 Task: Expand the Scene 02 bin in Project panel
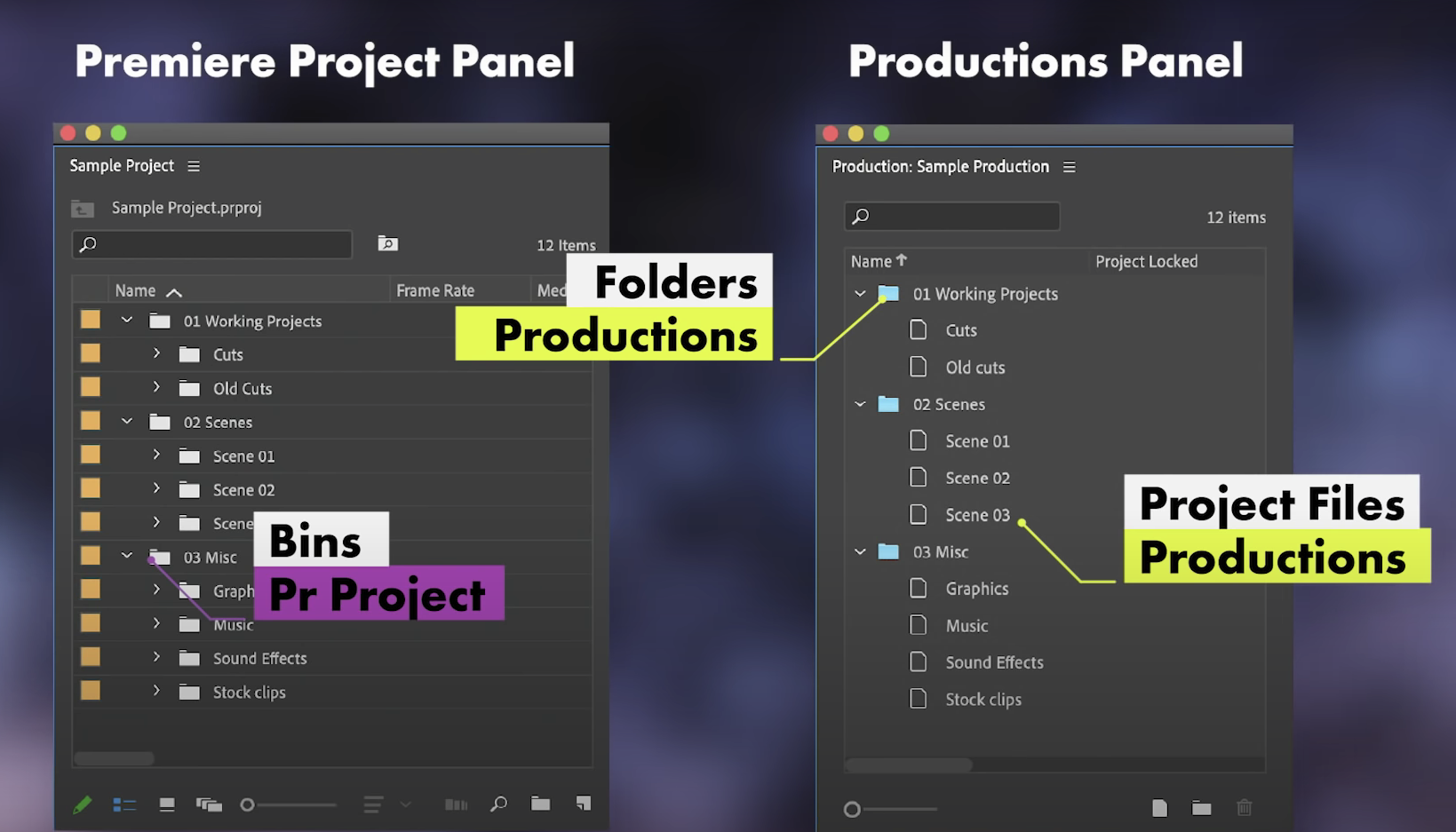(156, 489)
